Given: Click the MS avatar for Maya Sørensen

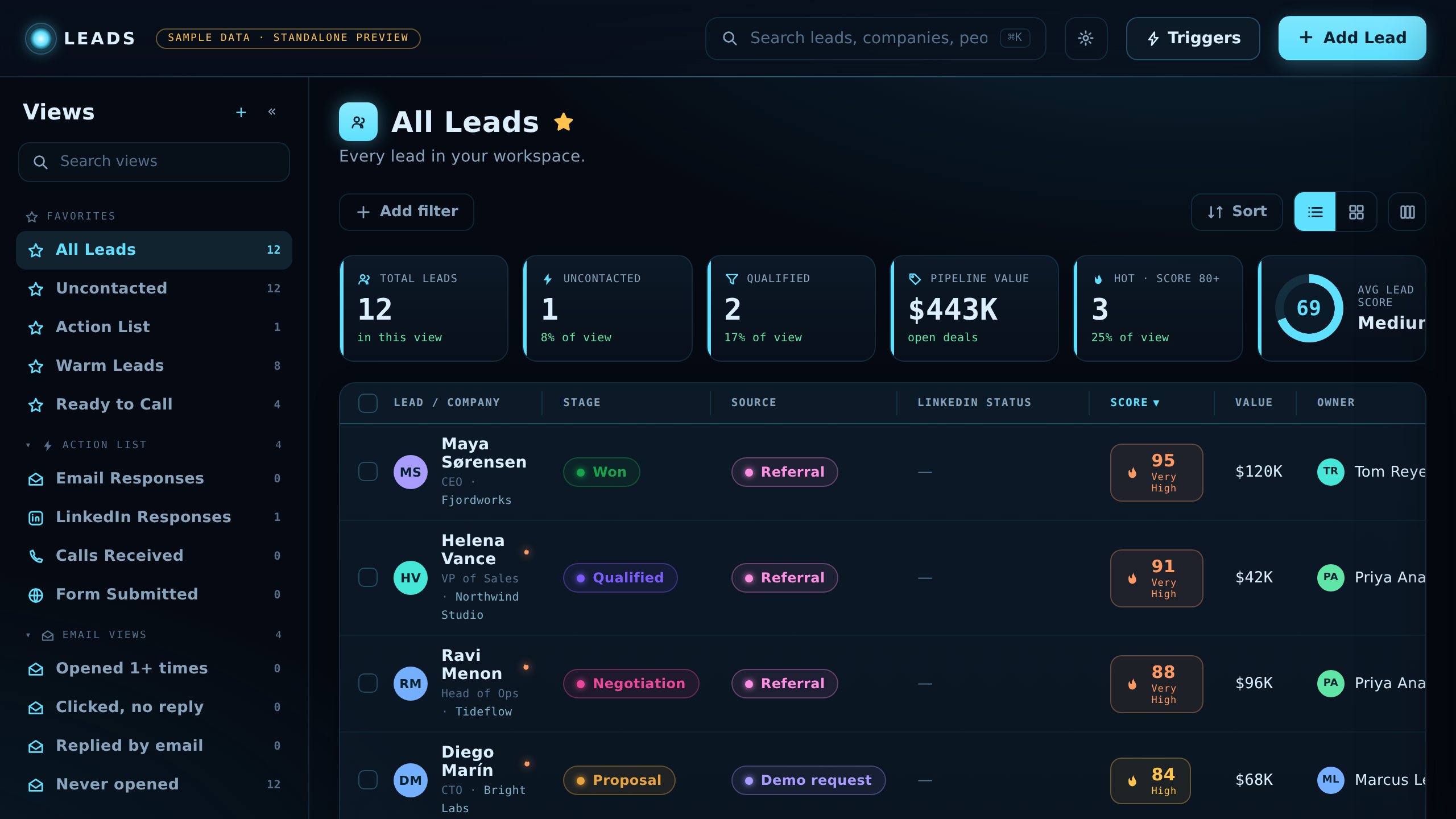Looking at the screenshot, I should (411, 472).
